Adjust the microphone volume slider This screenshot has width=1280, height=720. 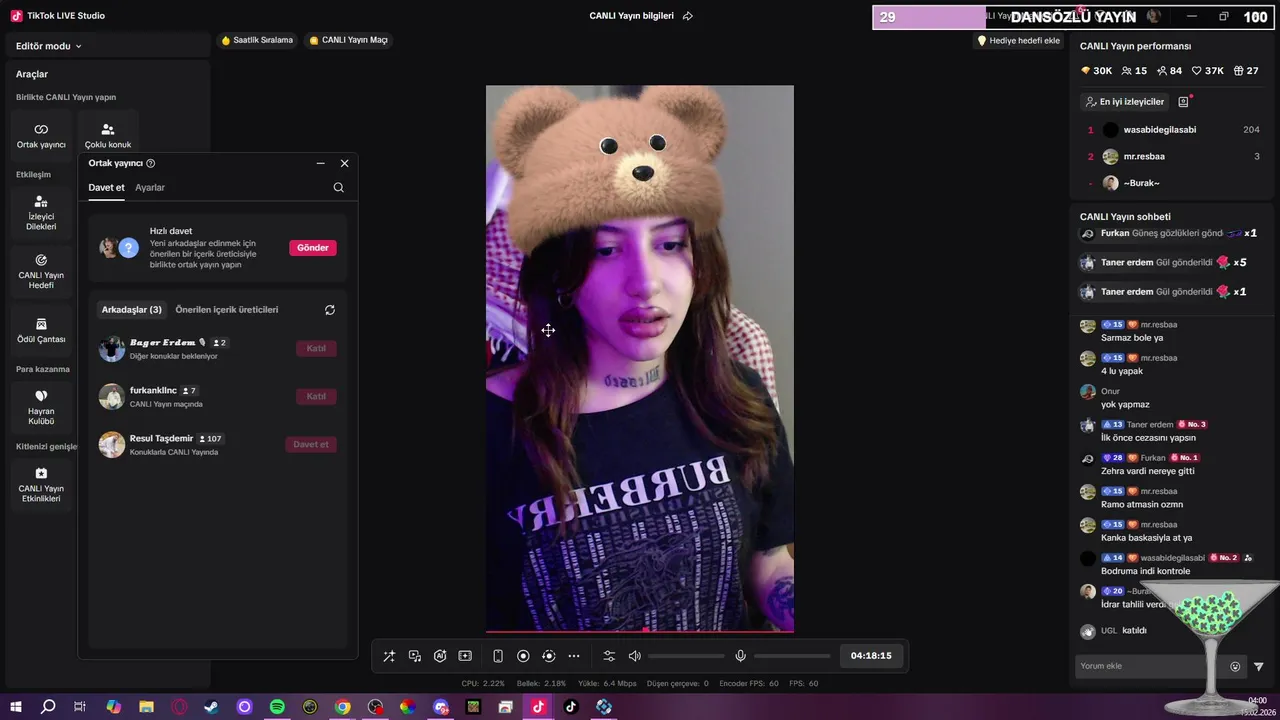[792, 656]
